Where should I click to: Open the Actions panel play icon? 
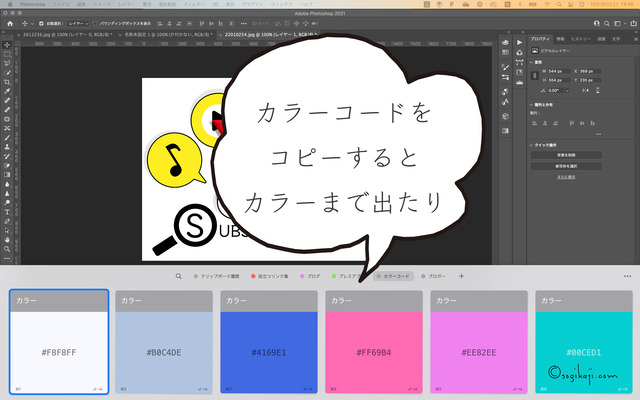pos(519,42)
